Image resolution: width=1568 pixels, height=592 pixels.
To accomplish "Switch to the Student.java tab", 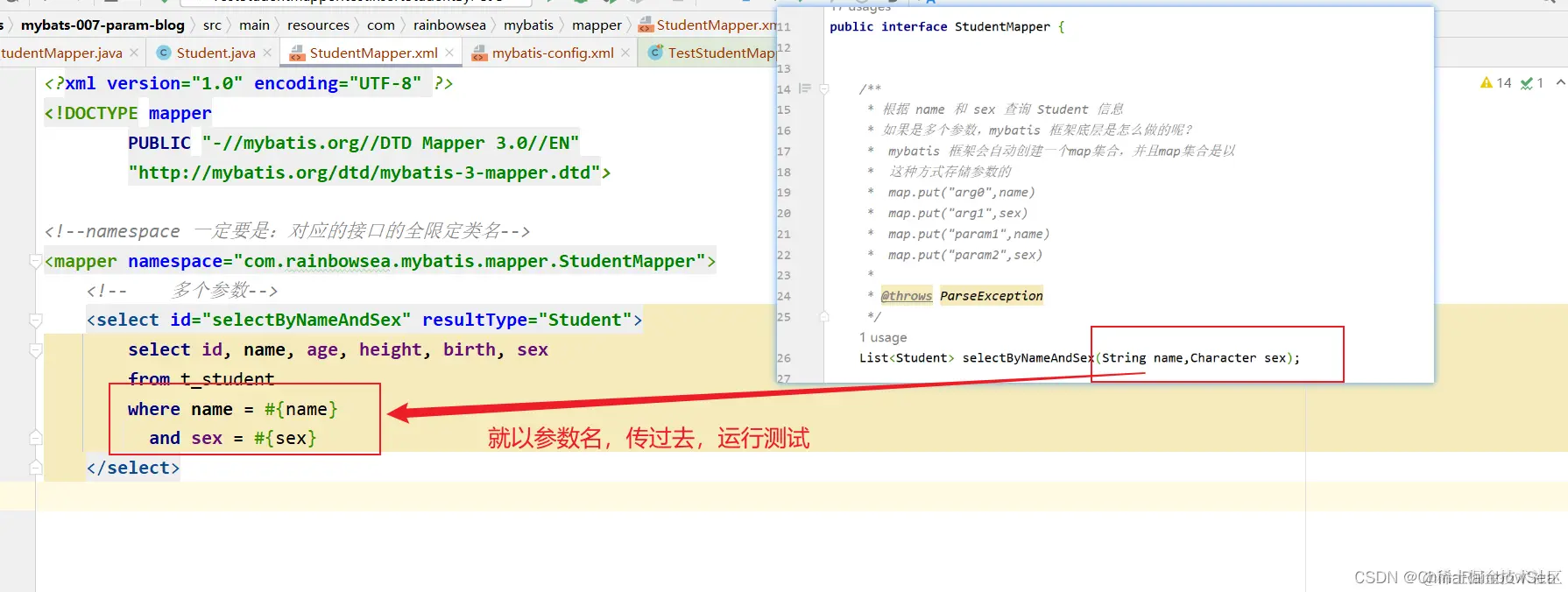I will point(215,53).
